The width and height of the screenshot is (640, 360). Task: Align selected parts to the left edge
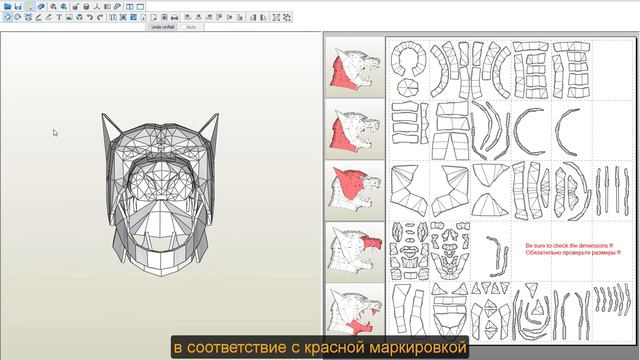pos(187,17)
